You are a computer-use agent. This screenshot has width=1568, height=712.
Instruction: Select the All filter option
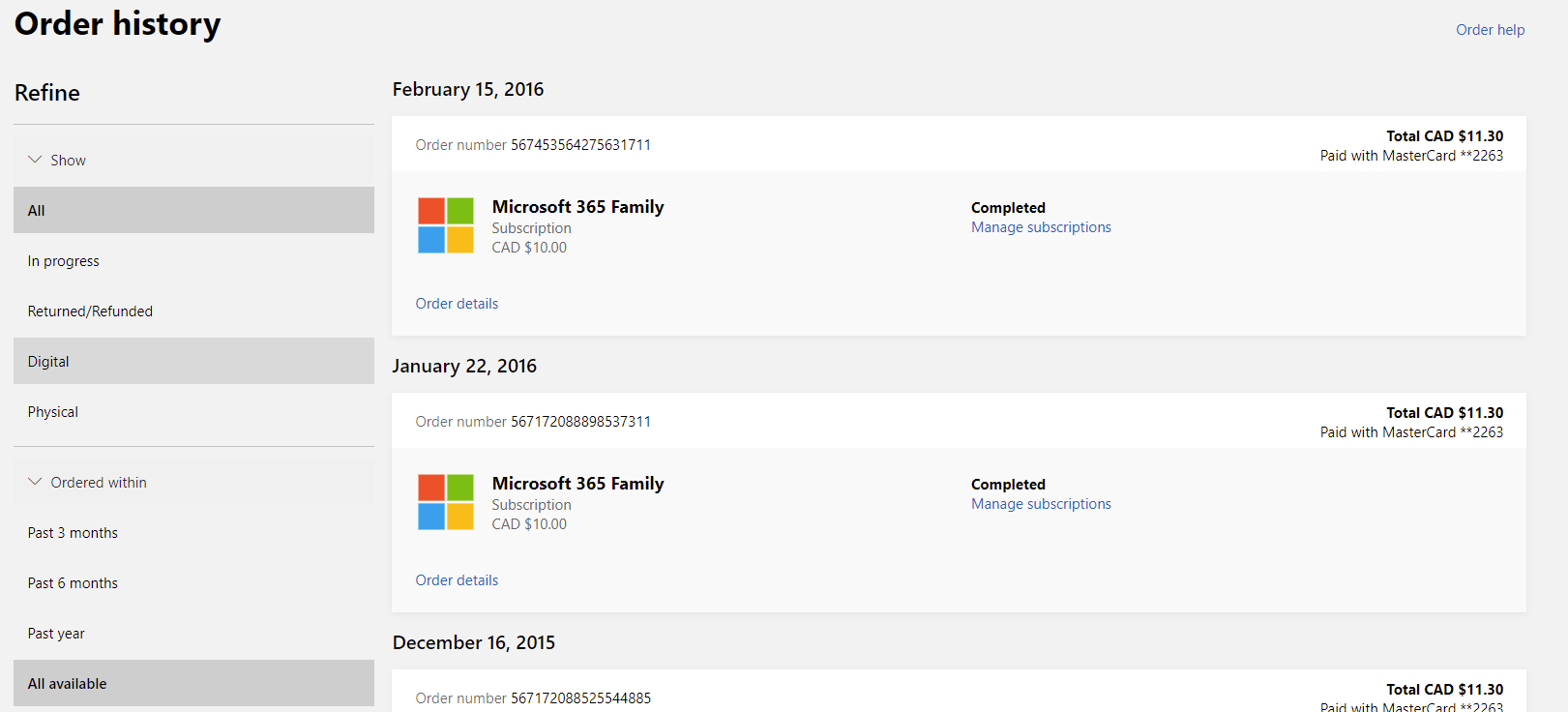tap(193, 211)
